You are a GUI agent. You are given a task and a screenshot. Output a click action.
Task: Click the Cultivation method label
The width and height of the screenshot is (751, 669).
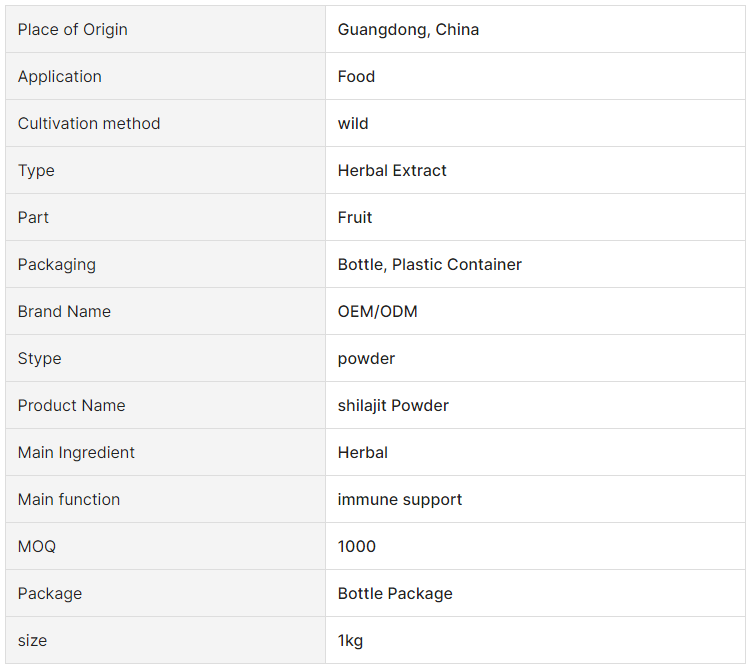89,124
